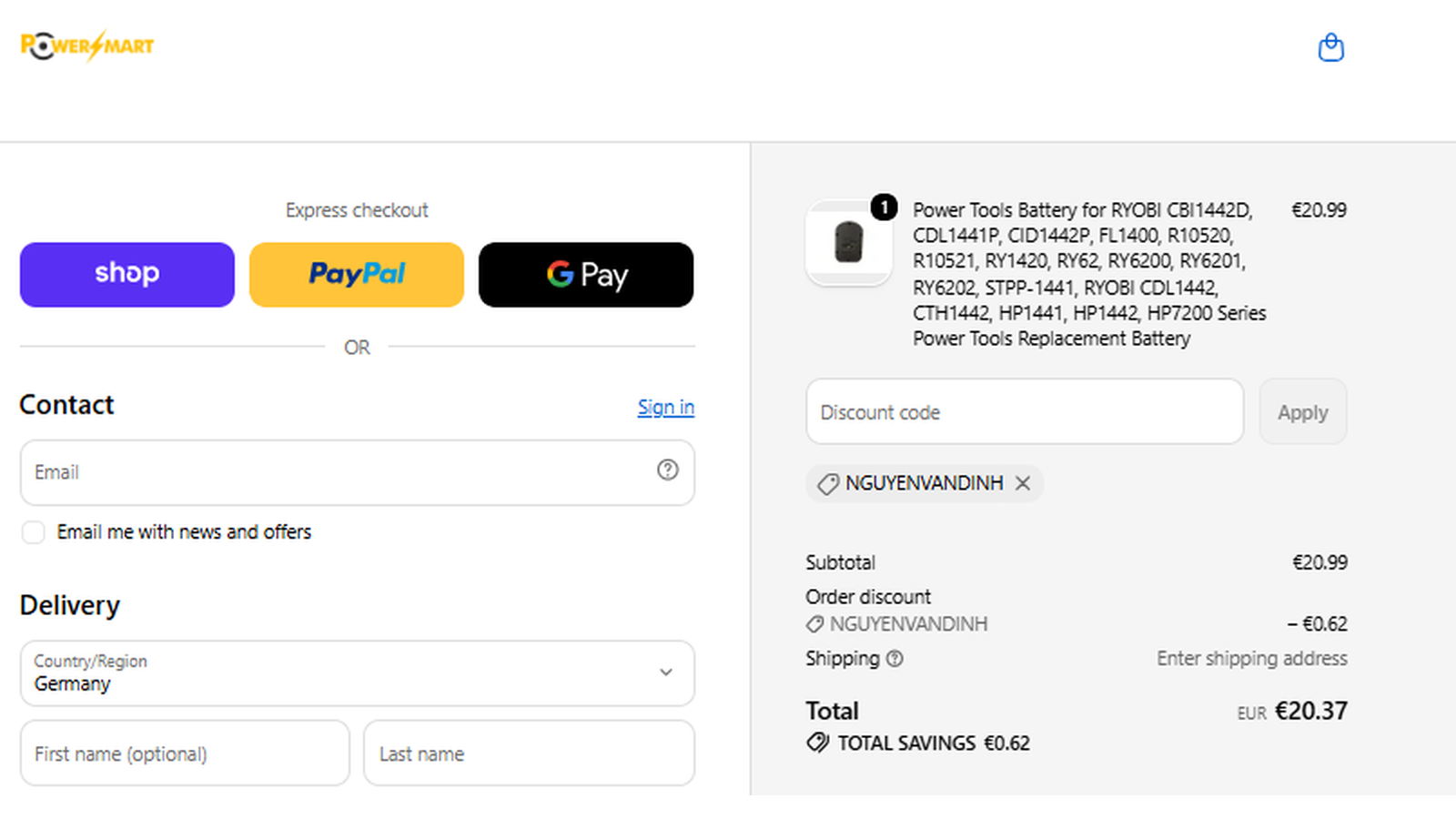Expand the Country/Region Germany dropdown
The width and height of the screenshot is (1456, 819).
[357, 673]
